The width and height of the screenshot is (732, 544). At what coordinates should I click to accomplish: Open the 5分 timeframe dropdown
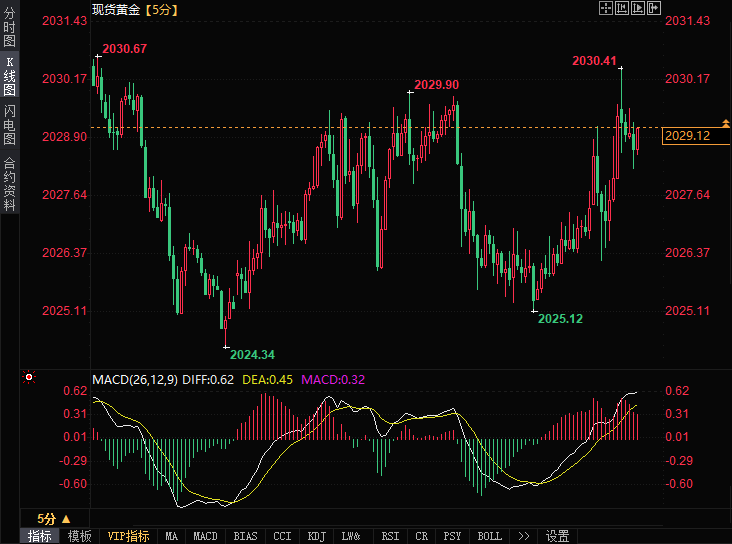click(x=53, y=519)
